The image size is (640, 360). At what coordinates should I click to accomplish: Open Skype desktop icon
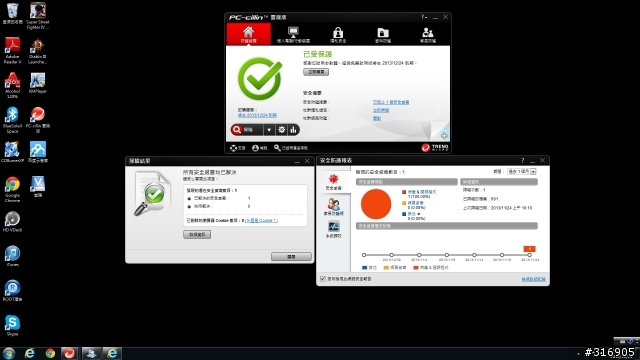coord(12,326)
